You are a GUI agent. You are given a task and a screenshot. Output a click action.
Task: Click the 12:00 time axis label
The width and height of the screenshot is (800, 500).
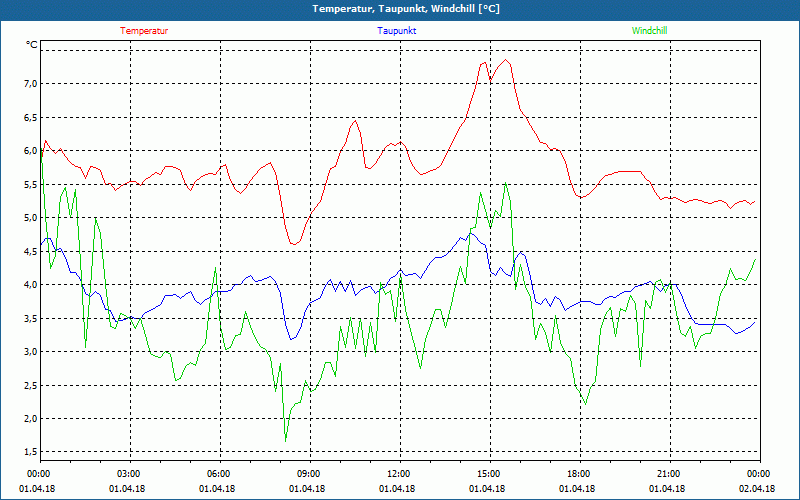coord(399,474)
